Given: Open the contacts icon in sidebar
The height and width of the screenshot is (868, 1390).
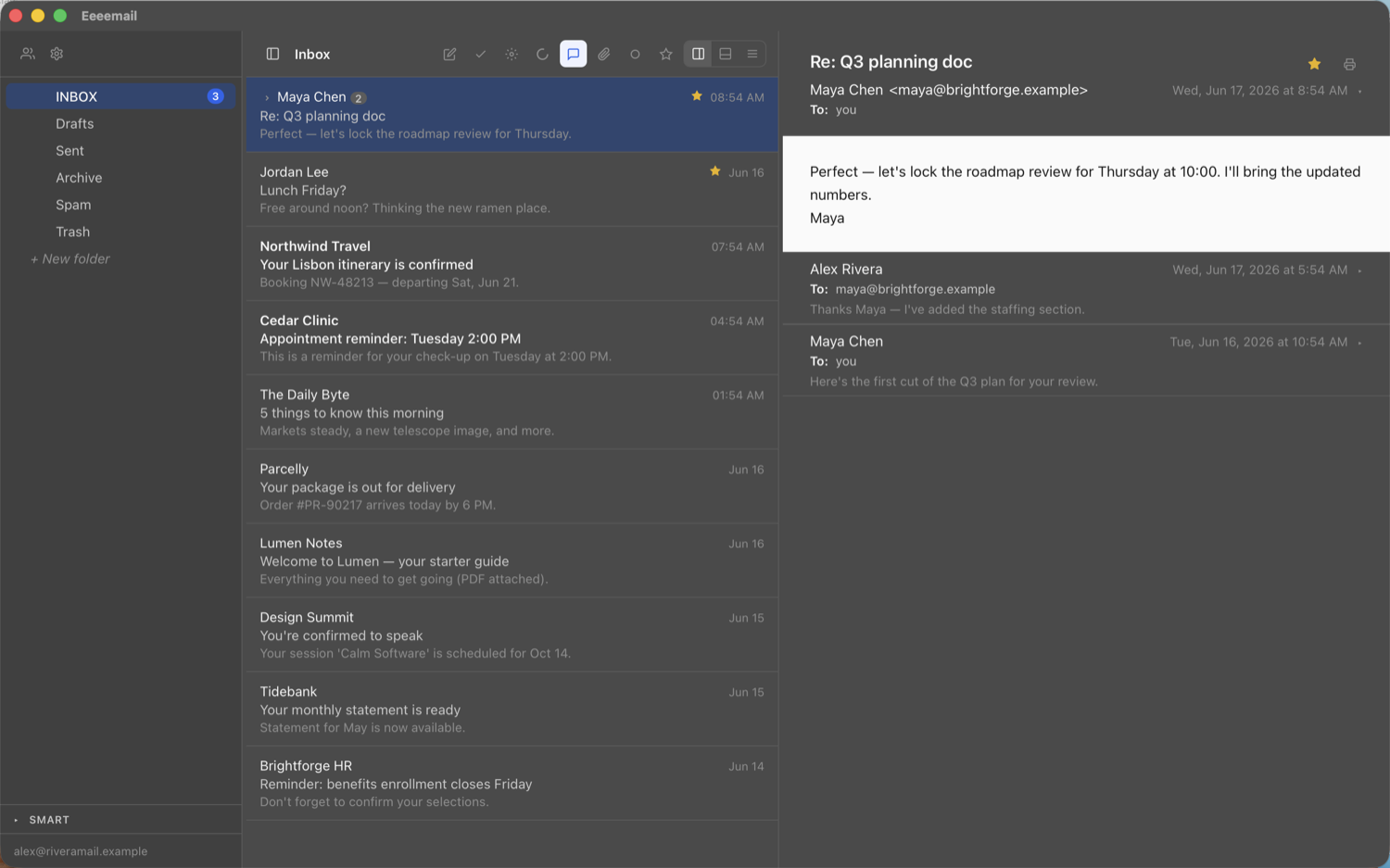Looking at the screenshot, I should point(28,54).
